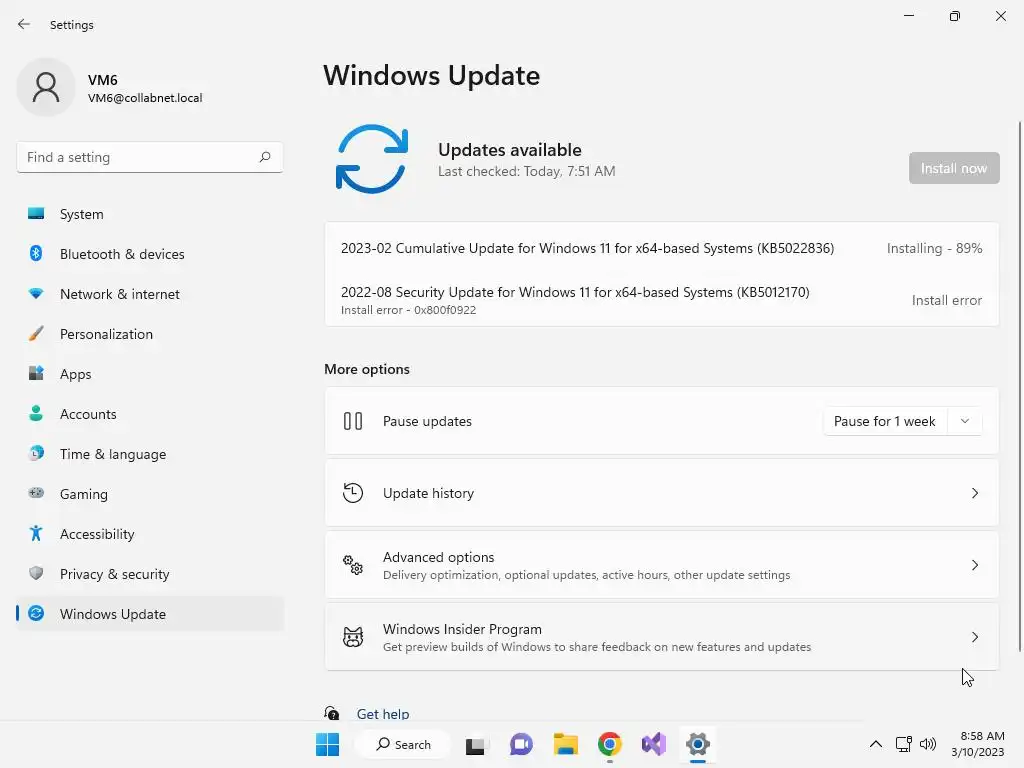Open Bluetooth & devices settings
This screenshot has width=1024, height=768.
coord(150,254)
